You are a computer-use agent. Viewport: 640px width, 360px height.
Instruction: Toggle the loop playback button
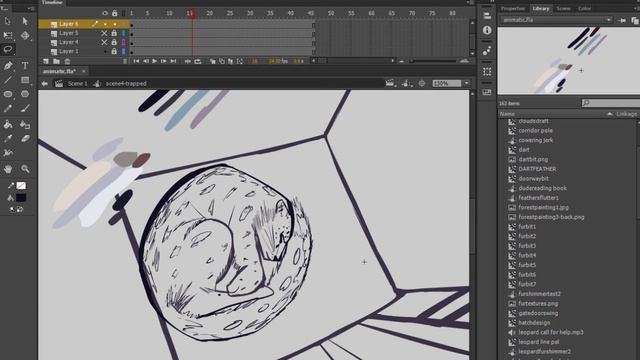click(x=198, y=61)
